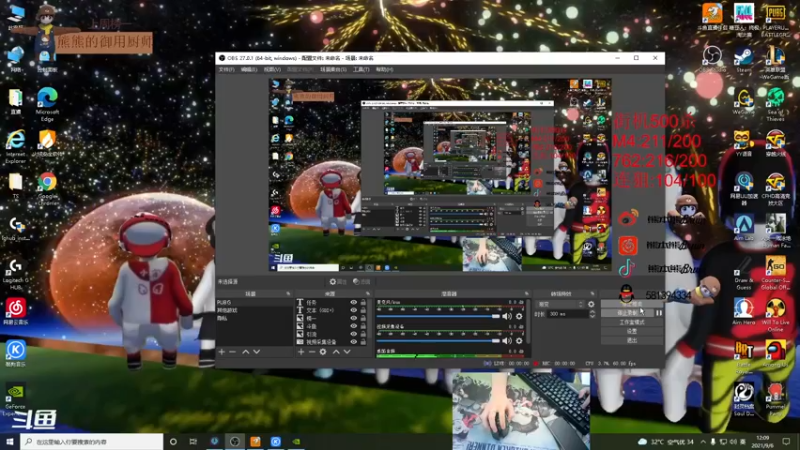
Task: Mute the first audio mixer channel speaker
Action: [507, 316]
